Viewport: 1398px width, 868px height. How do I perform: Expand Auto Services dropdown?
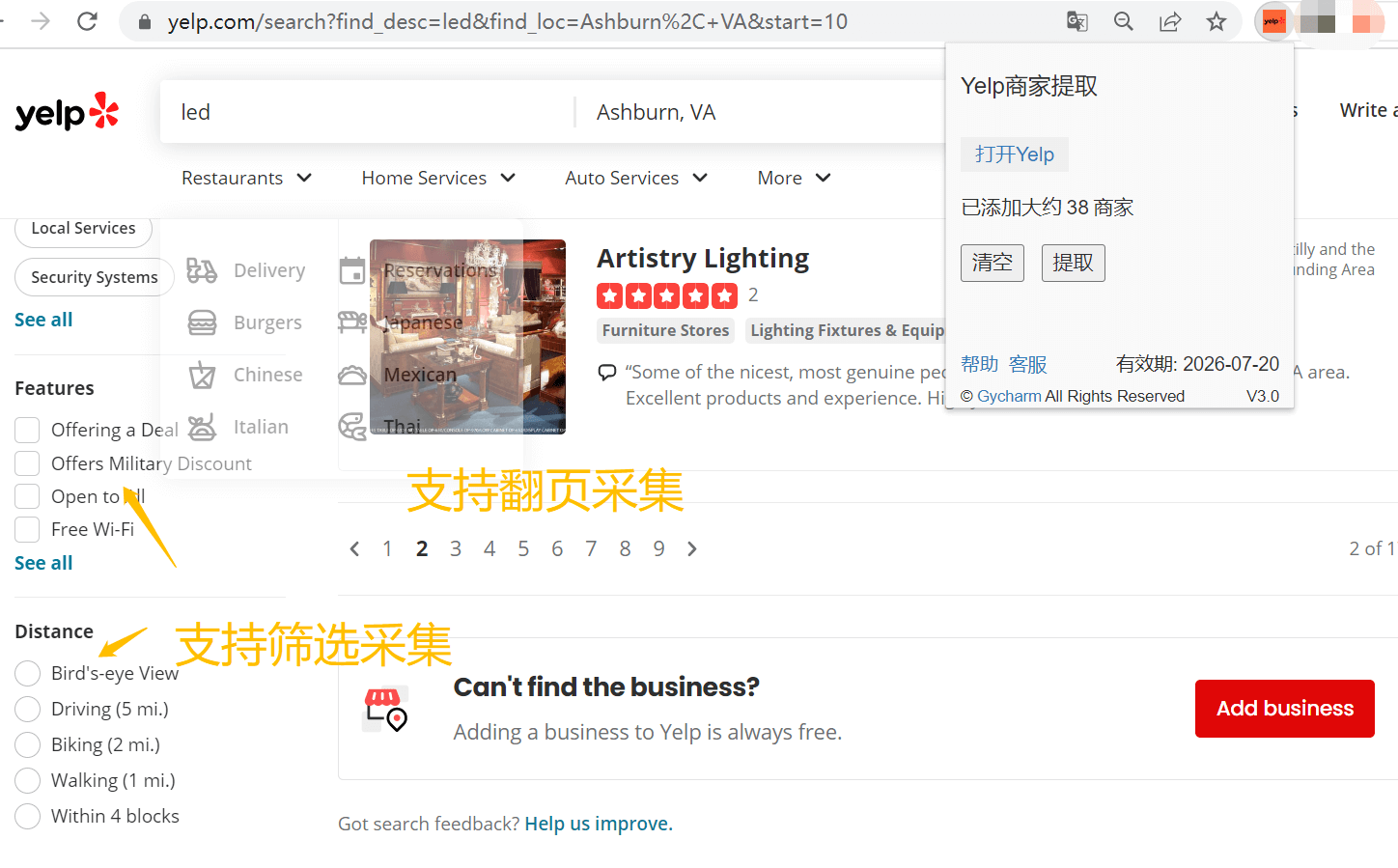click(637, 178)
